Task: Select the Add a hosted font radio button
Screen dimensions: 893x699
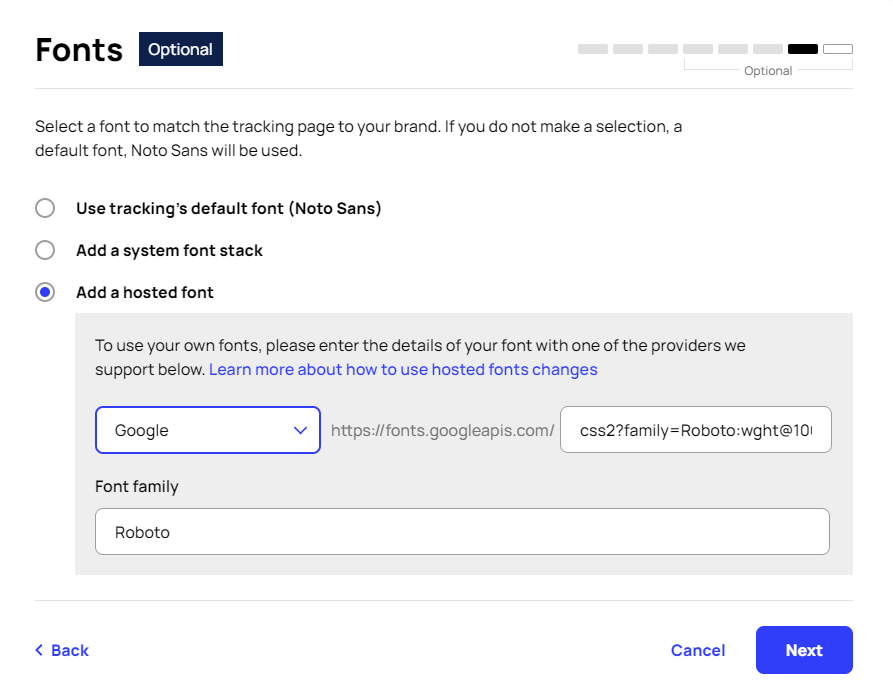Action: (x=45, y=292)
